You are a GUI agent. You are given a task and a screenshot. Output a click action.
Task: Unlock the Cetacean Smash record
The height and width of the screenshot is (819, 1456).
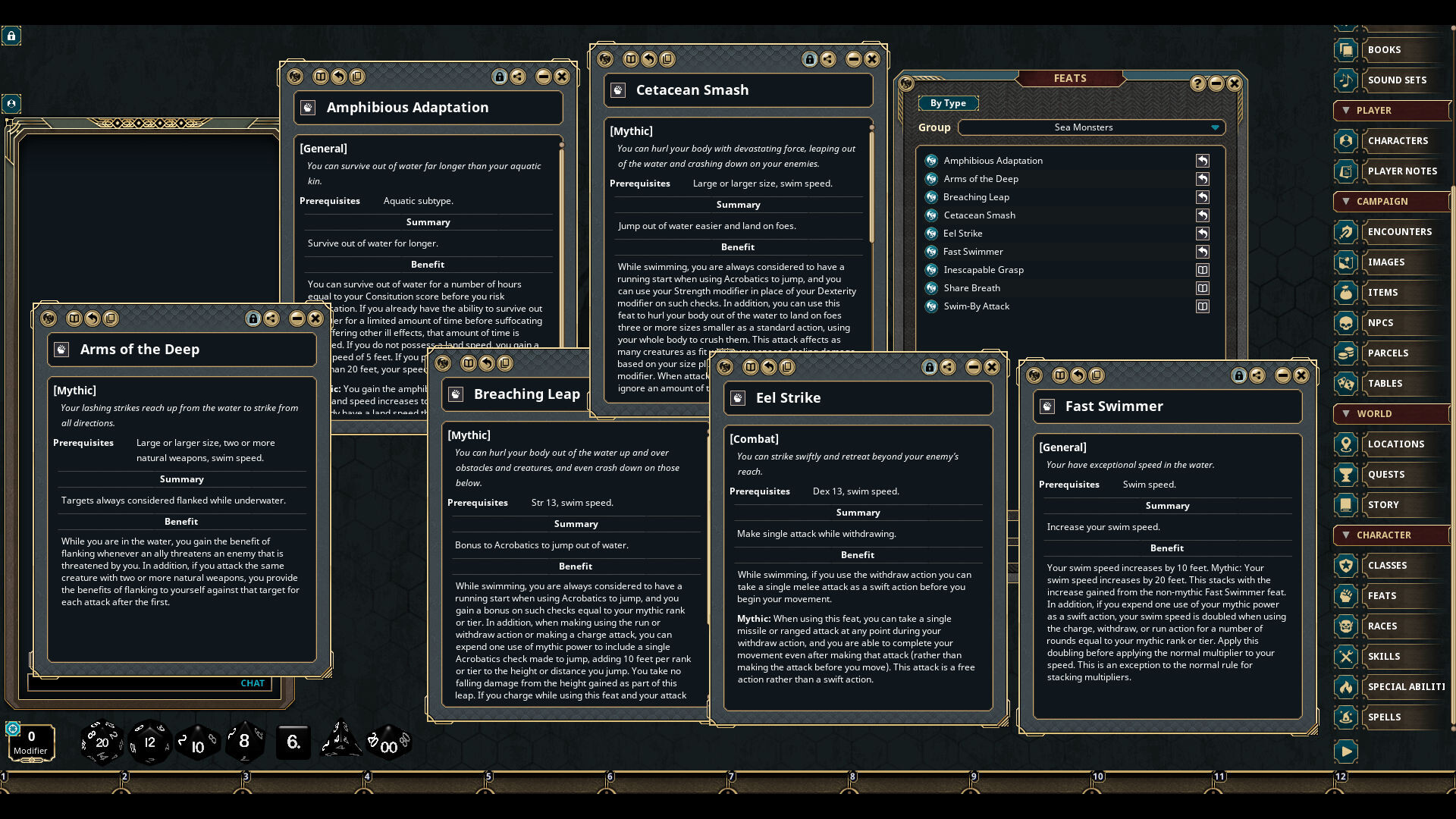[x=809, y=59]
